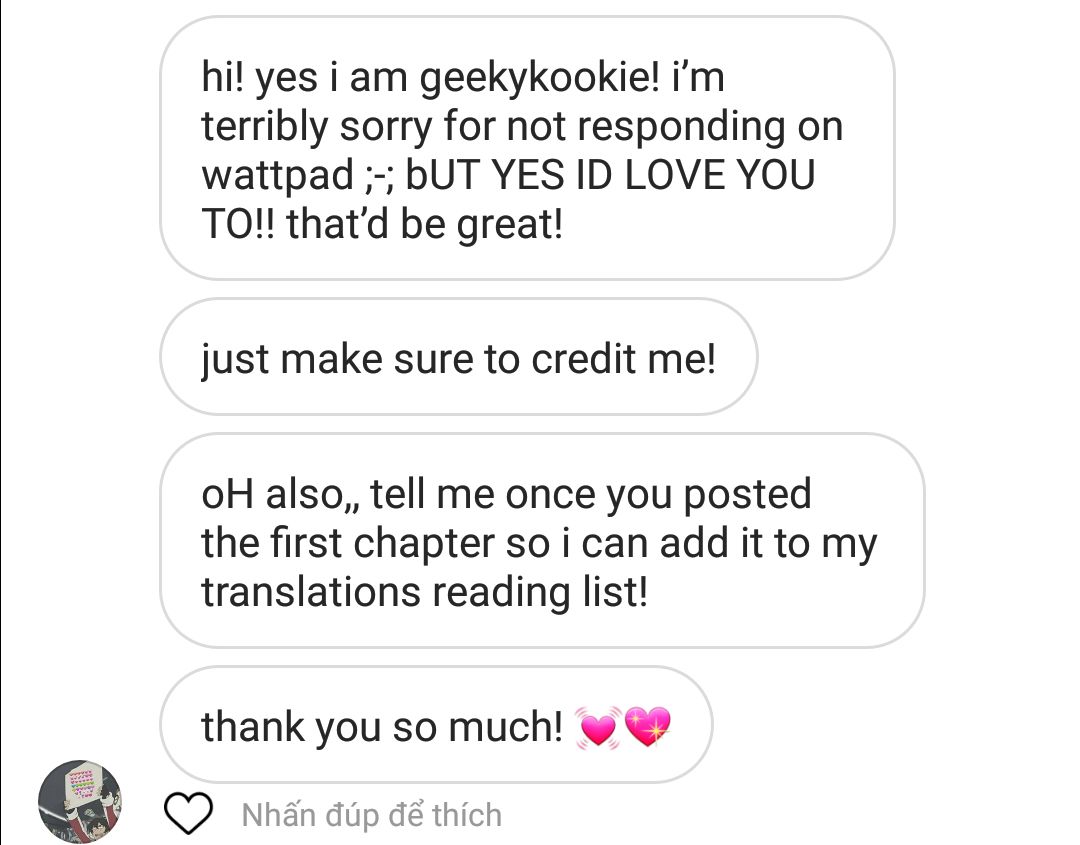The image size is (1080, 845).
Task: Click the "Nhấn đúp để thích" hint text
Action: [x=372, y=815]
